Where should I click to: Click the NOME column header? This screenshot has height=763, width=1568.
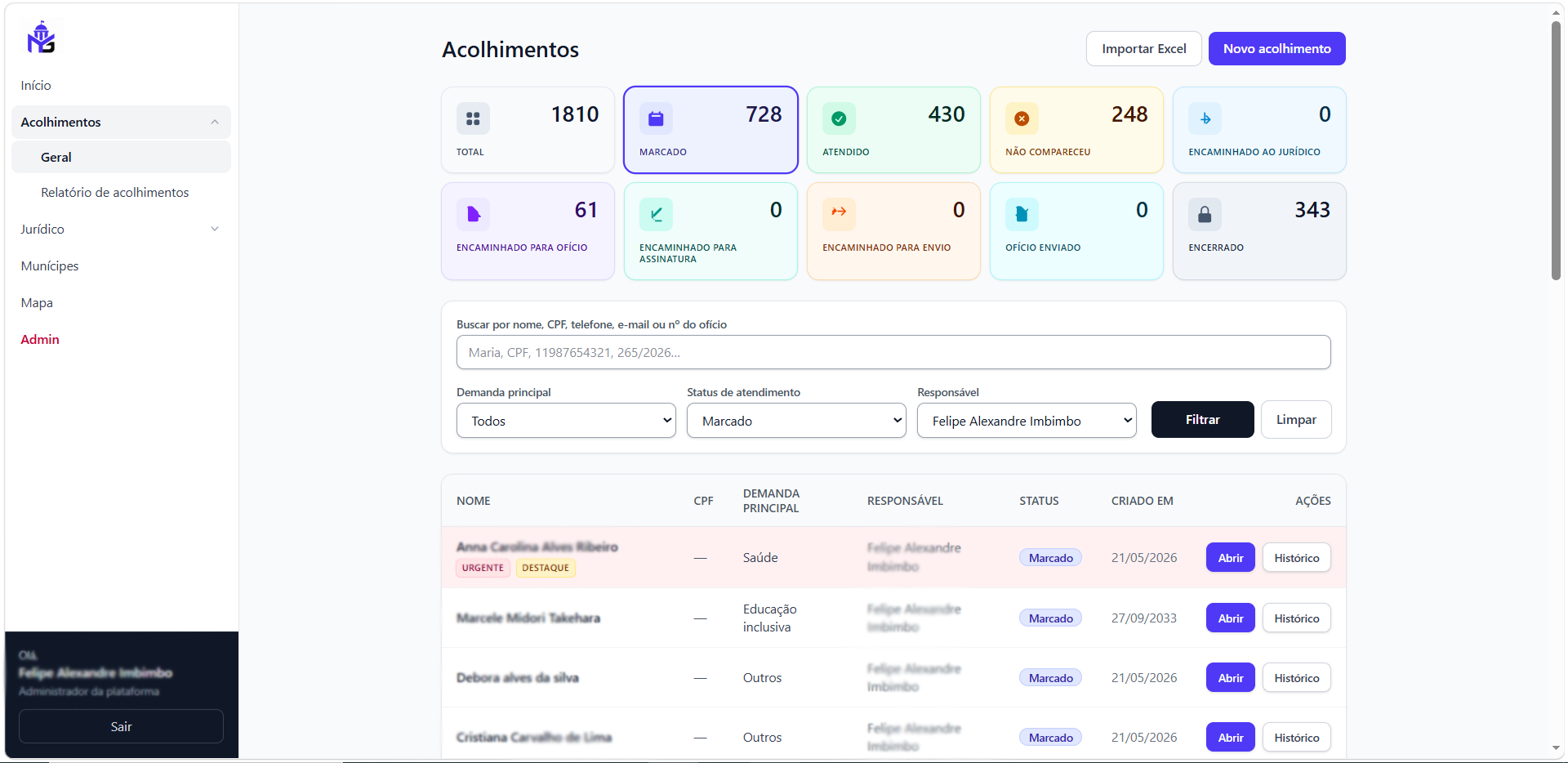pos(474,501)
